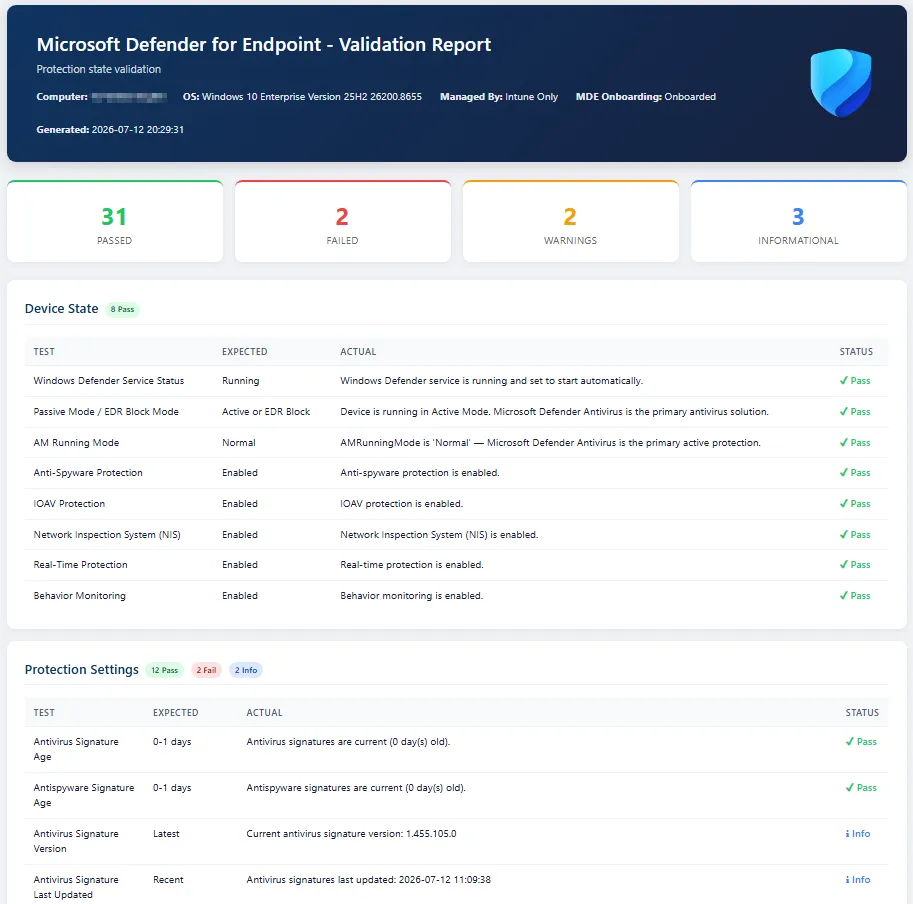This screenshot has width=913, height=904.
Task: Click 'Network Inspection System (NIS)' test name
Action: point(107,534)
